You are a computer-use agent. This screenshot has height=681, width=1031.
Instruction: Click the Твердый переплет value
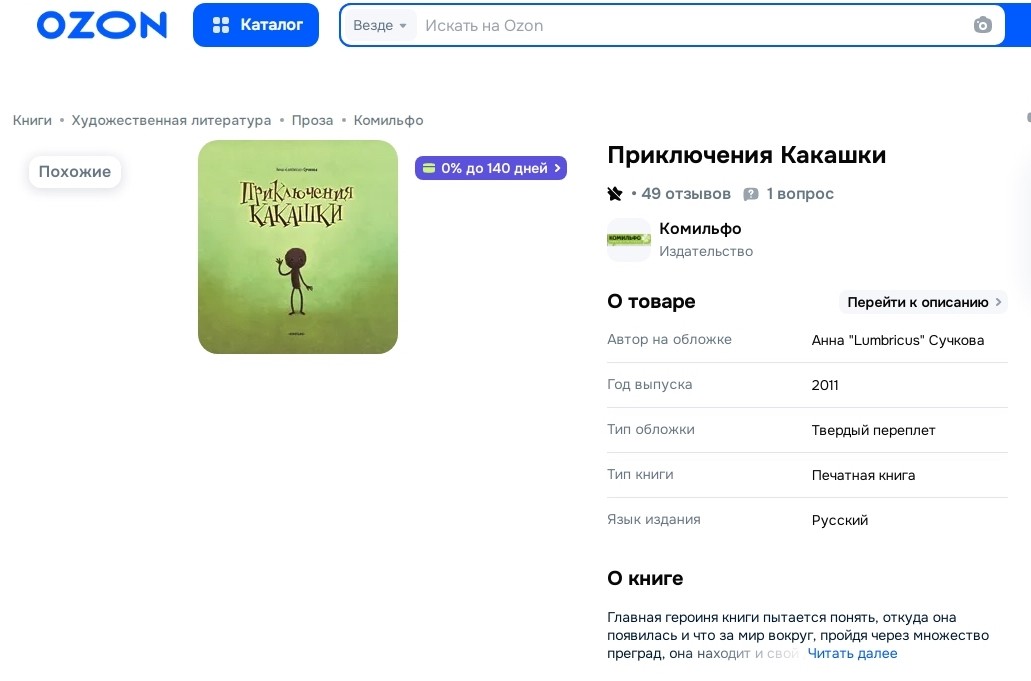pos(873,431)
